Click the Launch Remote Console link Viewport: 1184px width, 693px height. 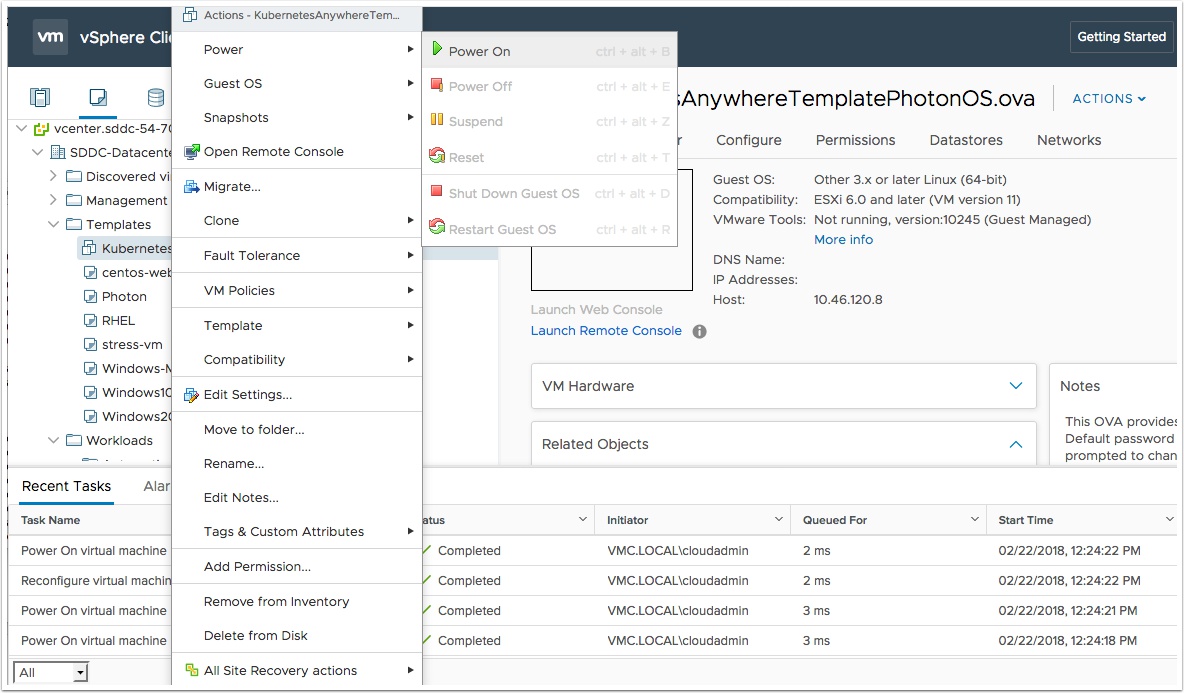click(x=606, y=331)
